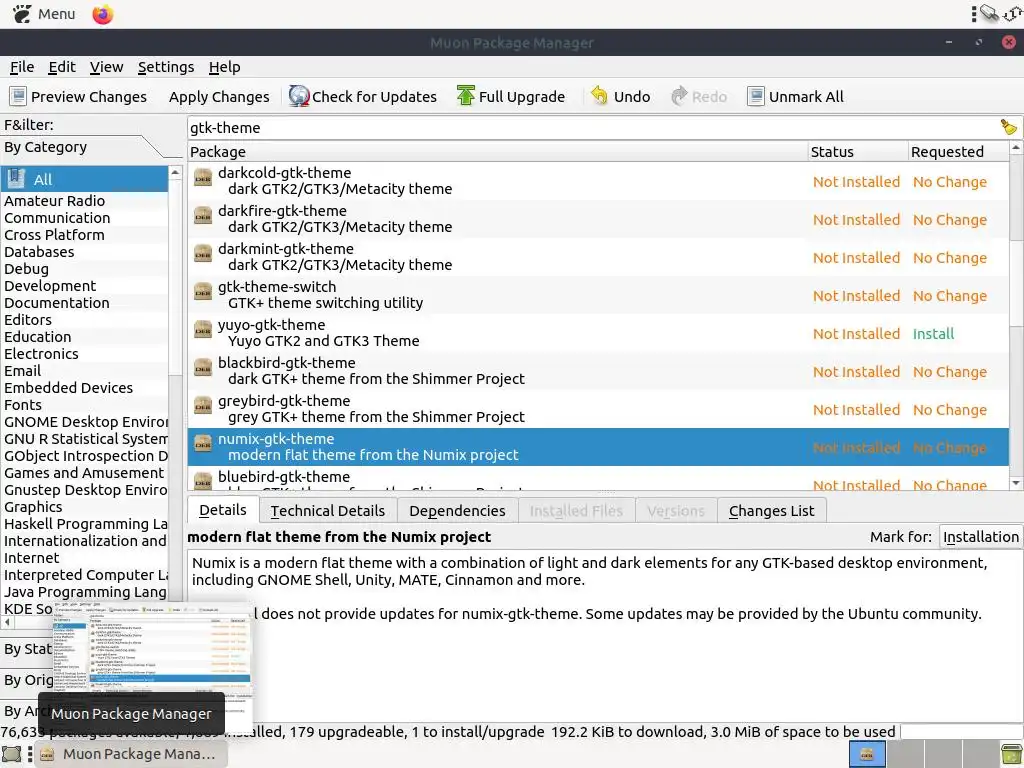Viewport: 1024px width, 768px height.
Task: Select the Games and Amusement category
Action: coord(84,472)
